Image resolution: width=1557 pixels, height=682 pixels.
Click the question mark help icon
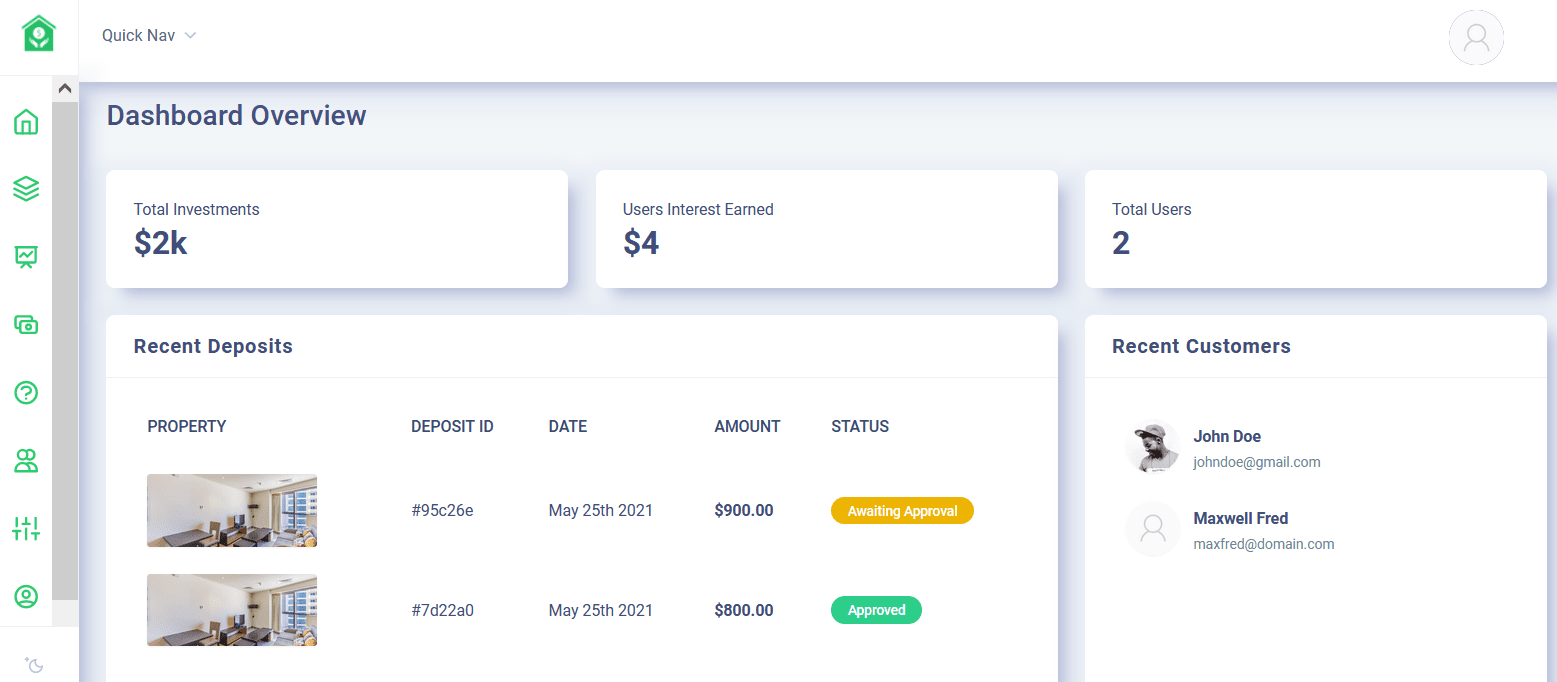coord(26,392)
